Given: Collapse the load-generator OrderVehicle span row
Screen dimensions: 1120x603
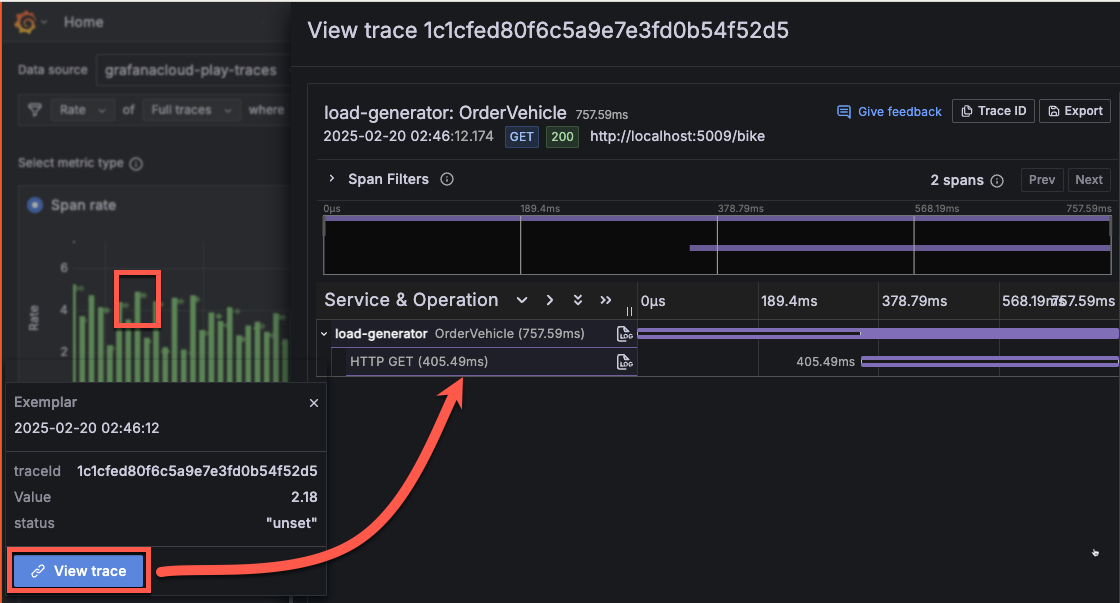Looking at the screenshot, I should (x=323, y=334).
